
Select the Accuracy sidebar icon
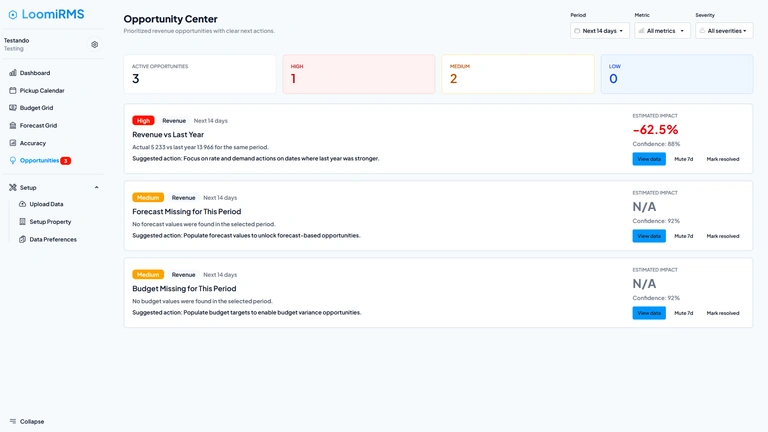(x=13, y=143)
